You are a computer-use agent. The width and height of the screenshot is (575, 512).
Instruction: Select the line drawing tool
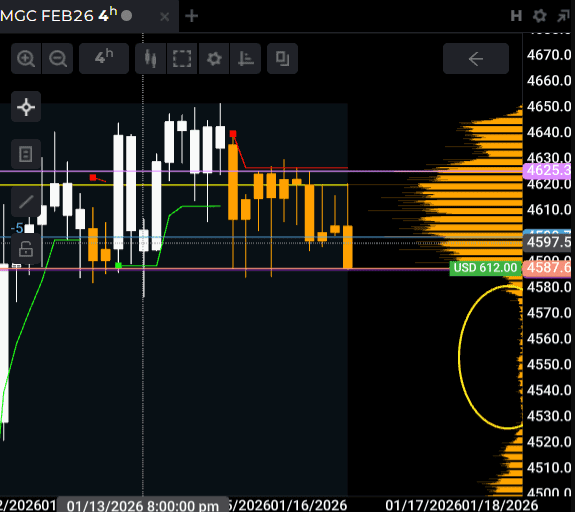click(26, 202)
